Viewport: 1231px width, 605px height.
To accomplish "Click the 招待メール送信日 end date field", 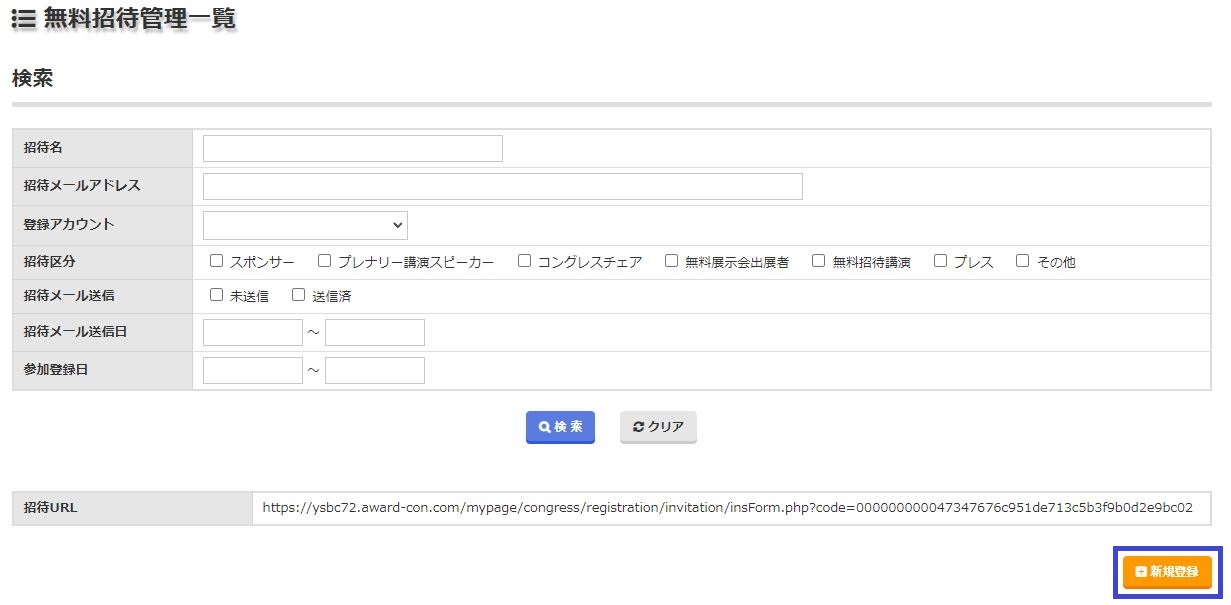I will [374, 333].
